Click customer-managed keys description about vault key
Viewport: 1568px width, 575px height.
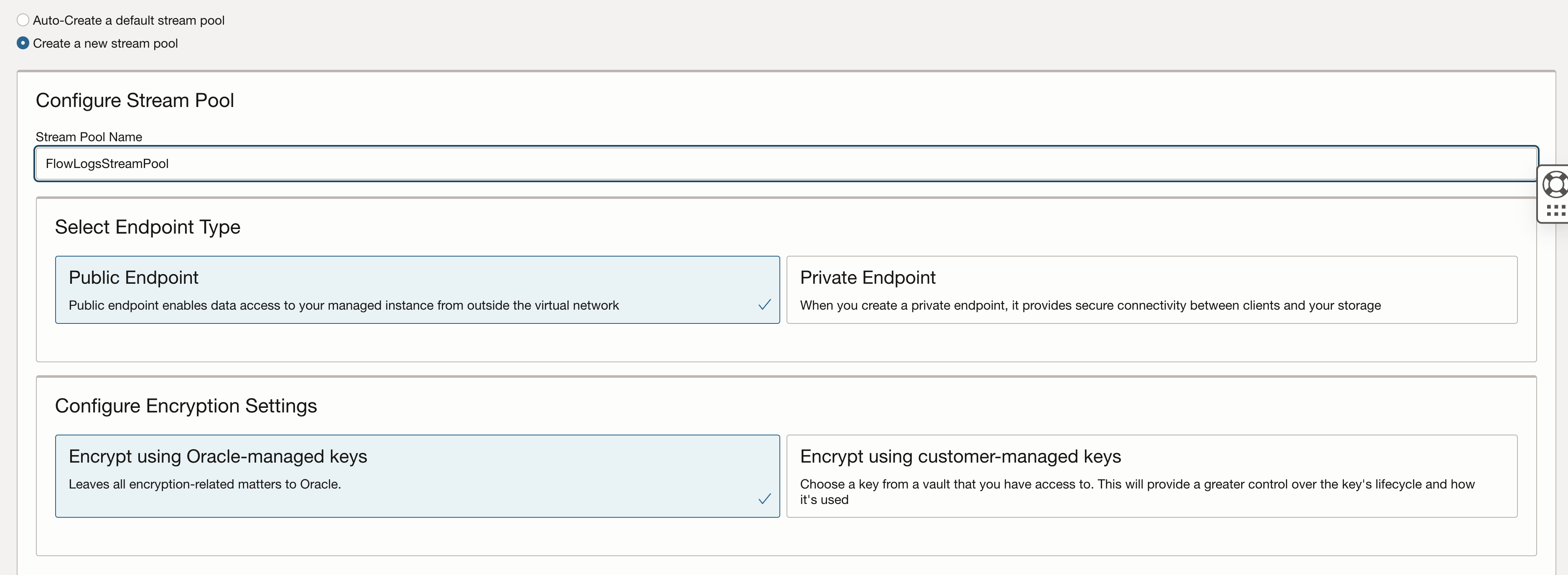click(x=1137, y=492)
